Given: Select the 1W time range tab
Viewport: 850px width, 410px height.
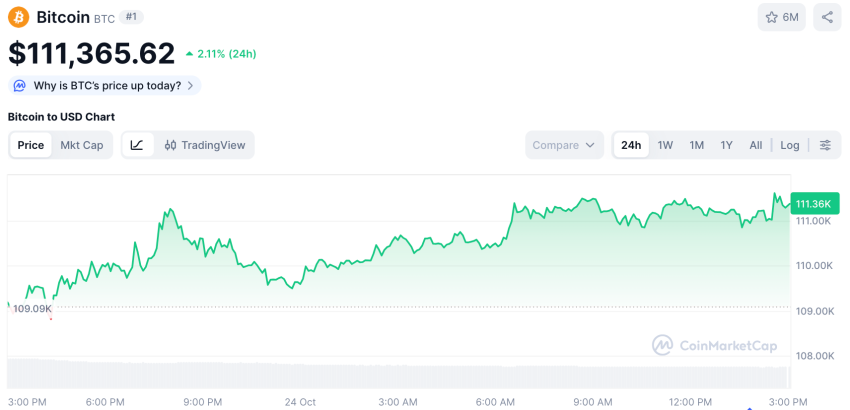Looking at the screenshot, I should point(665,145).
